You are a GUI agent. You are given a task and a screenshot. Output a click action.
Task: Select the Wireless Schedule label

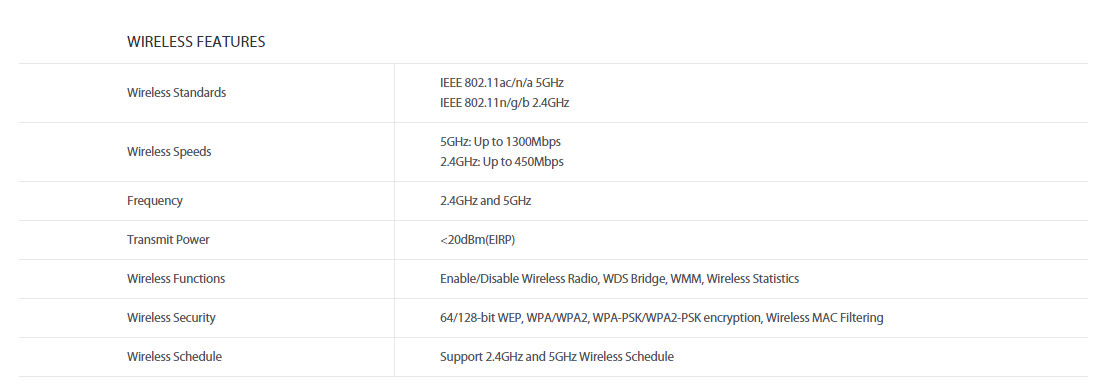[174, 357]
